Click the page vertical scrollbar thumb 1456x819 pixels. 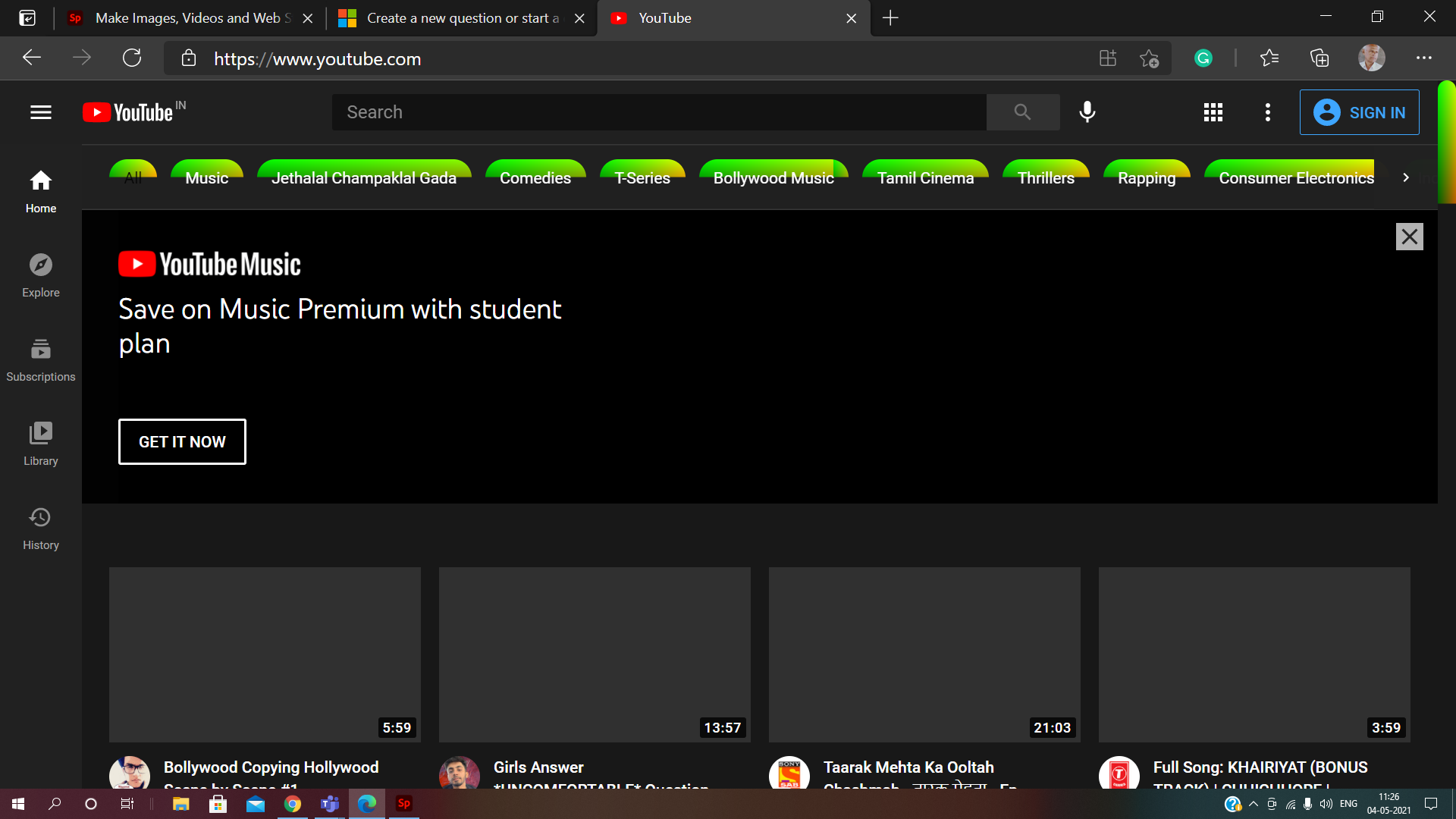(x=1446, y=143)
